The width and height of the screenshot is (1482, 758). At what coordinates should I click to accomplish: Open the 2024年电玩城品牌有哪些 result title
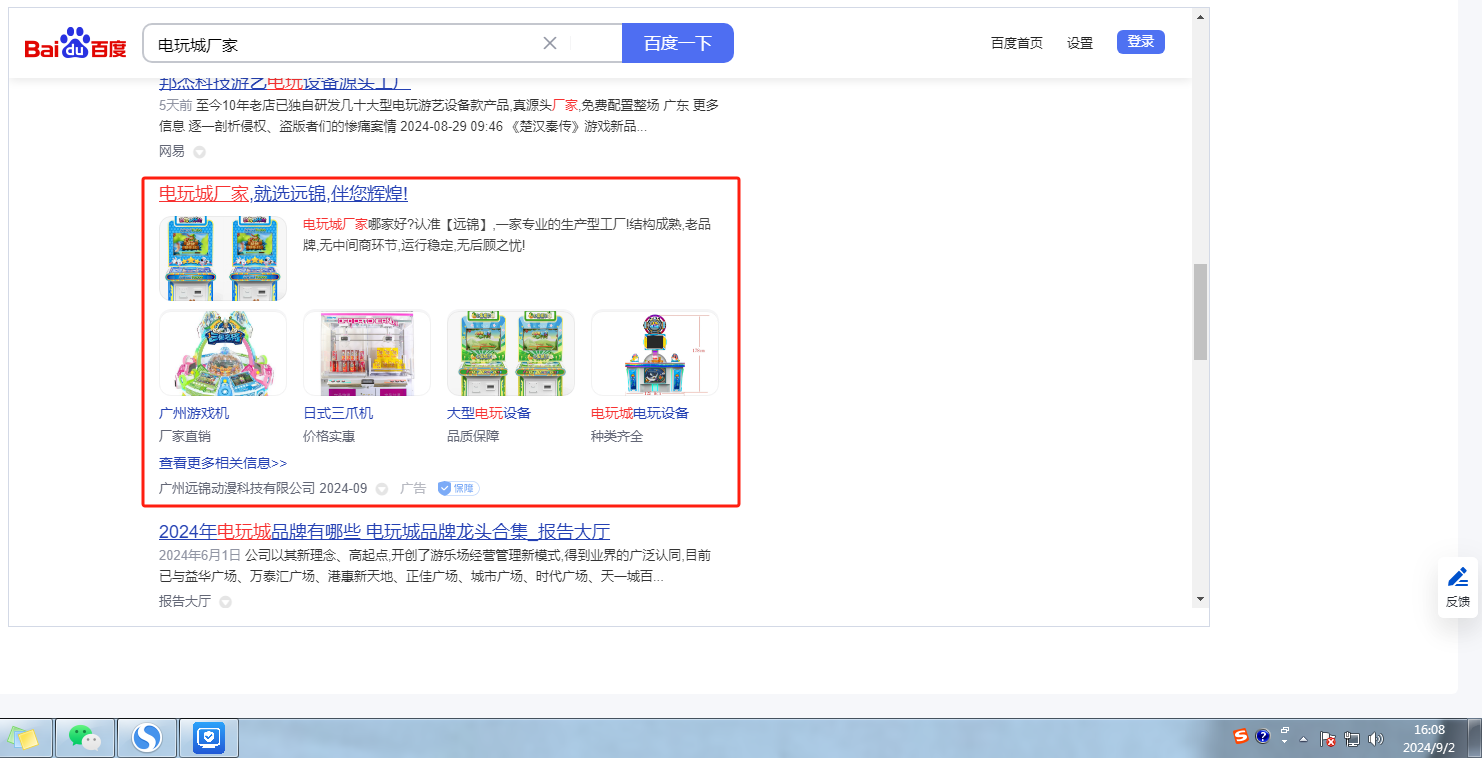[384, 531]
